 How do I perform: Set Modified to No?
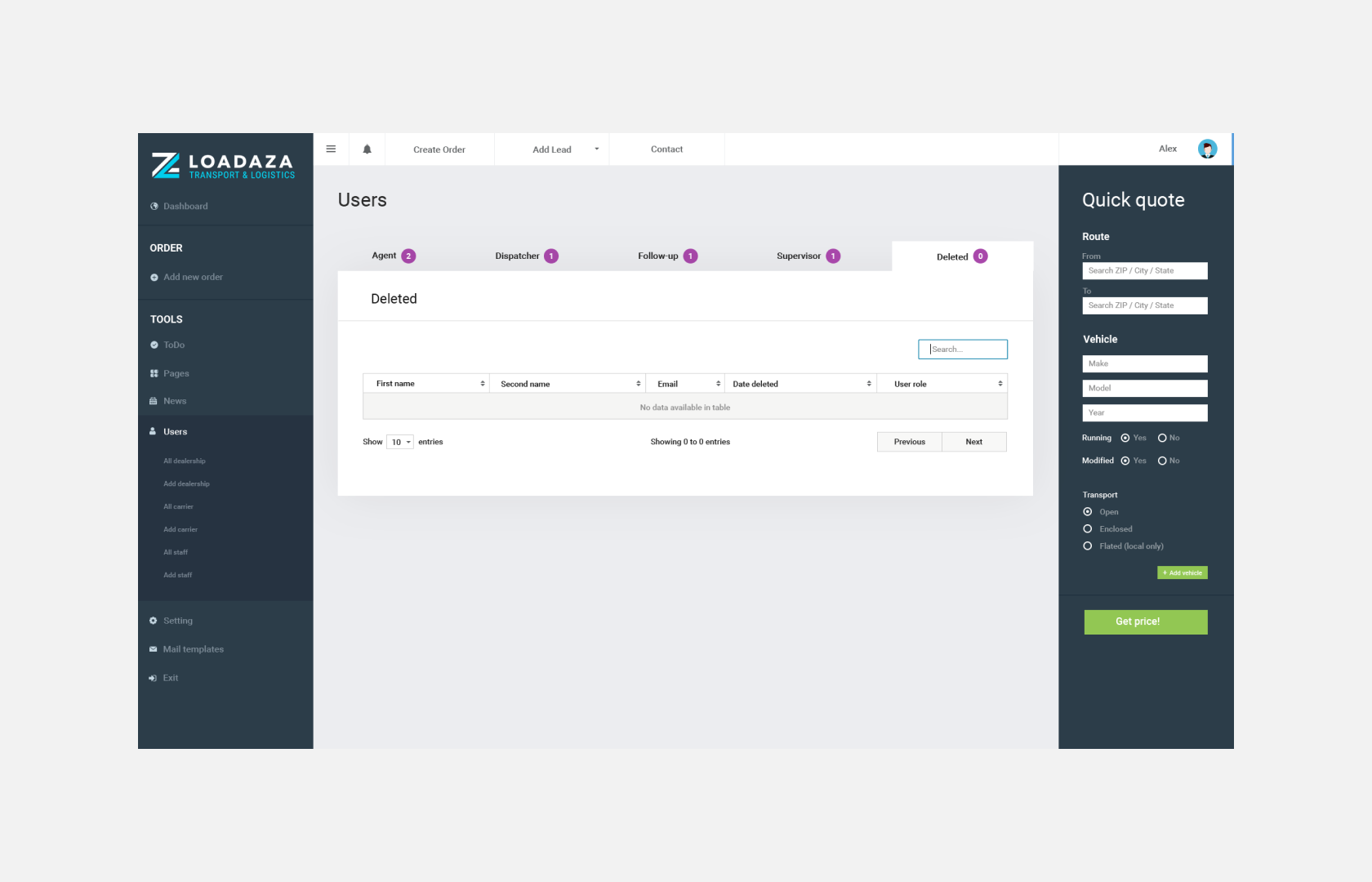point(1162,461)
